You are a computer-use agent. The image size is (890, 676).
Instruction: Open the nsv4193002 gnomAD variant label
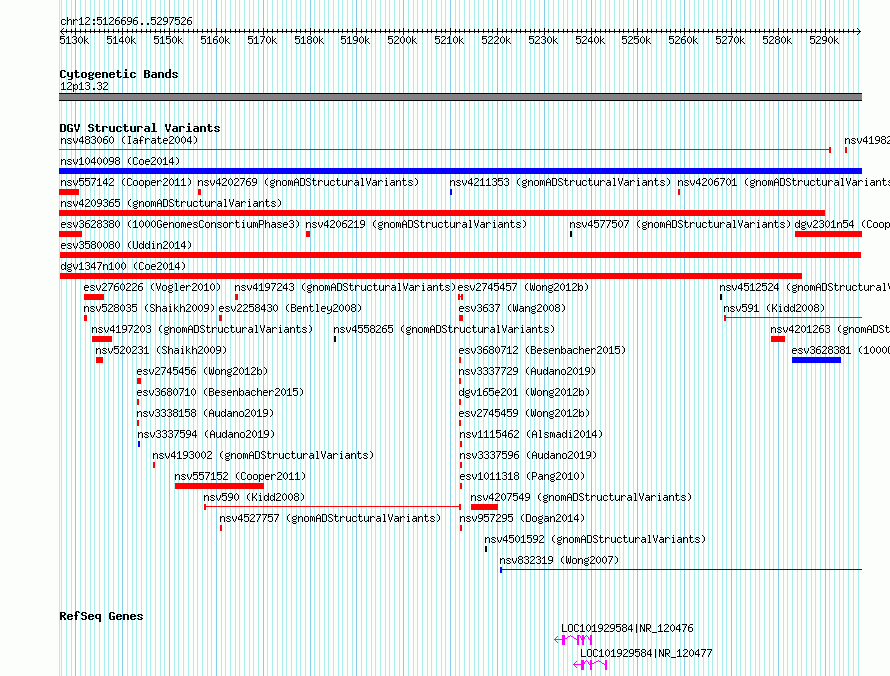[x=263, y=455]
